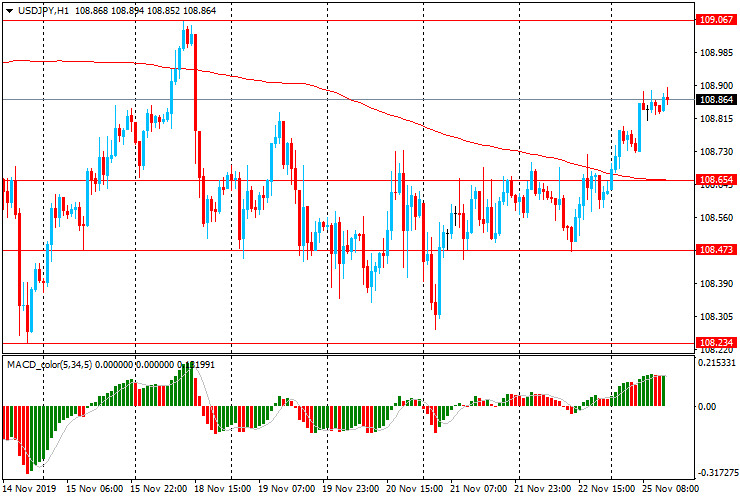The image size is (740, 500).
Task: Click the 14 Nov 2019 date label
Action: [29, 488]
